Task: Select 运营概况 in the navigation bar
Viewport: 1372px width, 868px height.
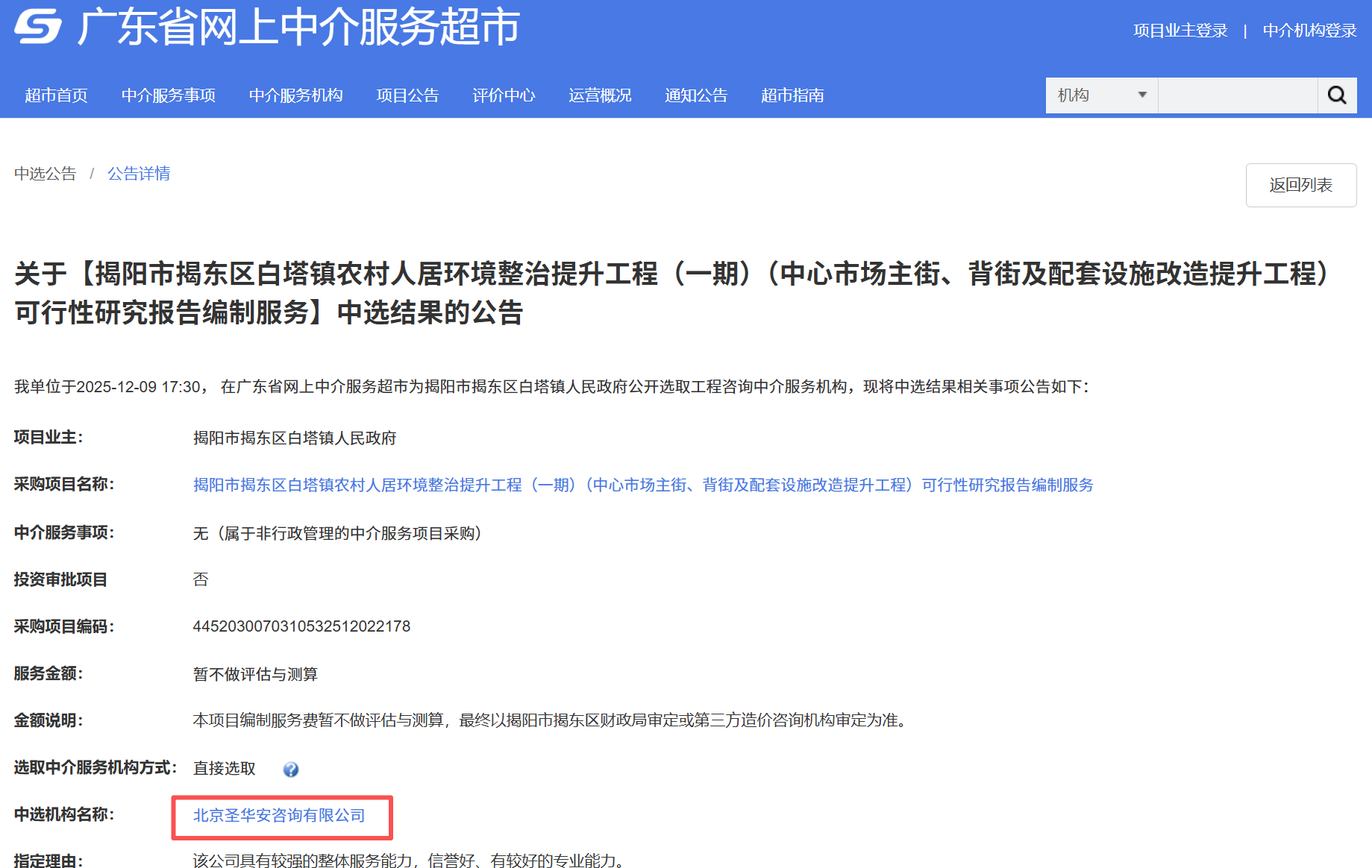Action: pos(599,95)
